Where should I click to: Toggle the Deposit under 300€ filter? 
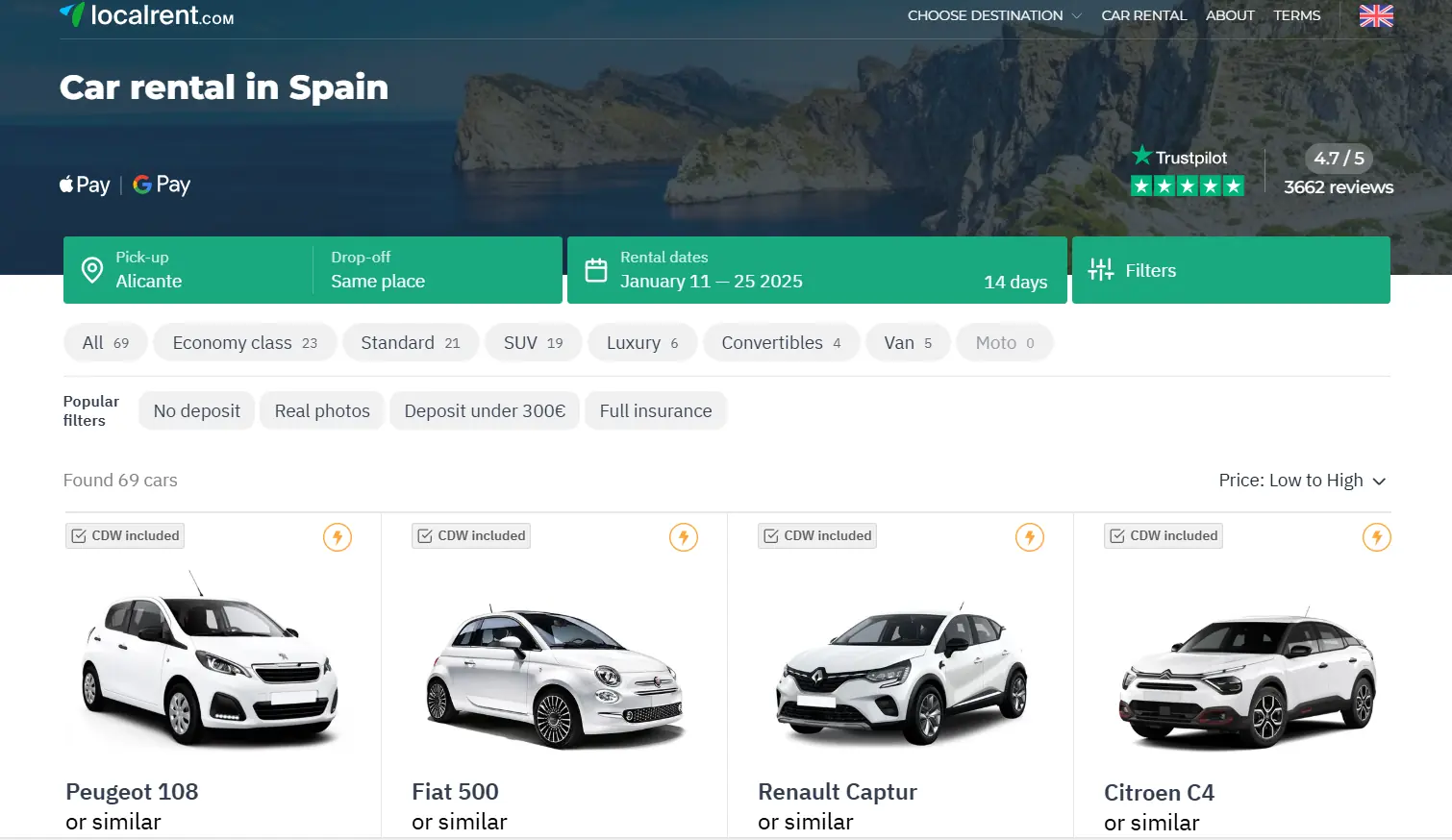485,411
